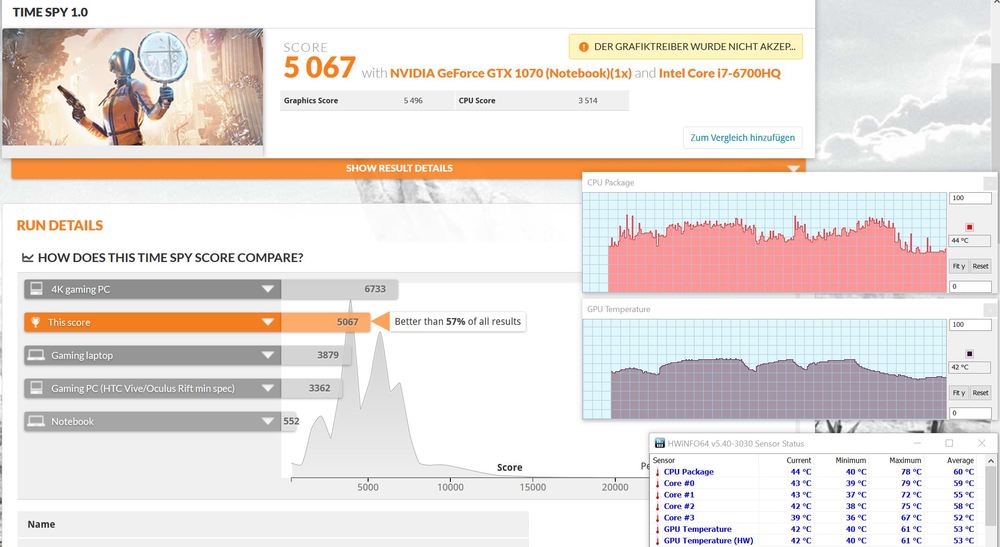Click Zum Vergleich hinzufügen button
1000x547 pixels.
click(742, 137)
